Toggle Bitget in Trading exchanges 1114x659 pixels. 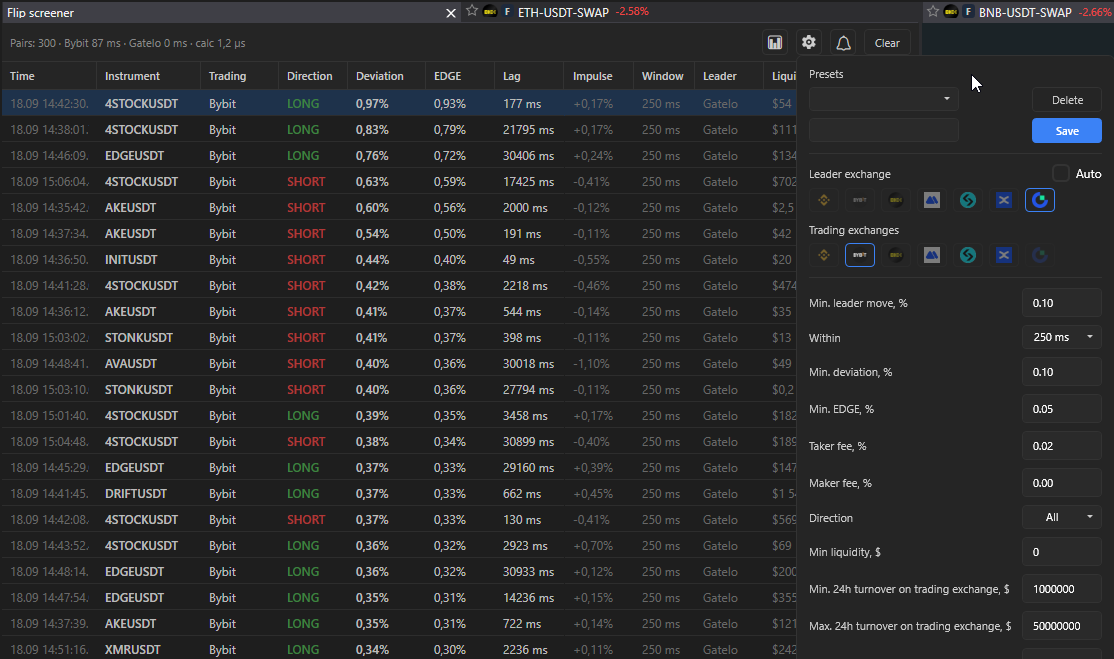point(968,255)
